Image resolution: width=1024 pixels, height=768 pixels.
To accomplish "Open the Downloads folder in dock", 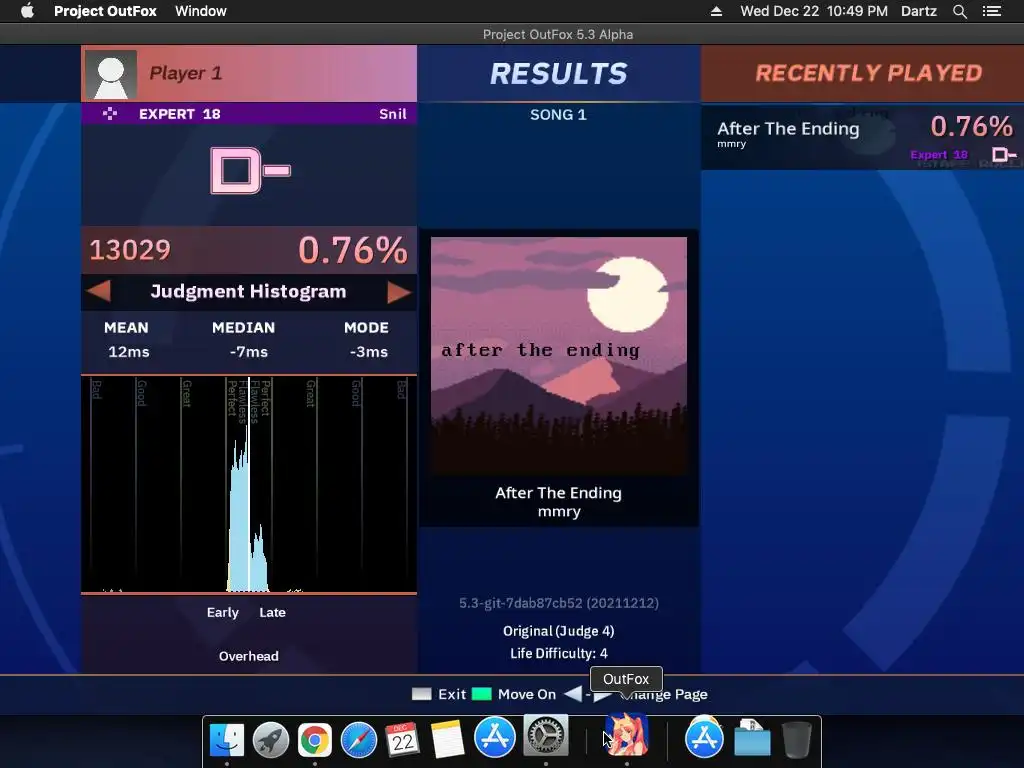I will tap(752, 738).
